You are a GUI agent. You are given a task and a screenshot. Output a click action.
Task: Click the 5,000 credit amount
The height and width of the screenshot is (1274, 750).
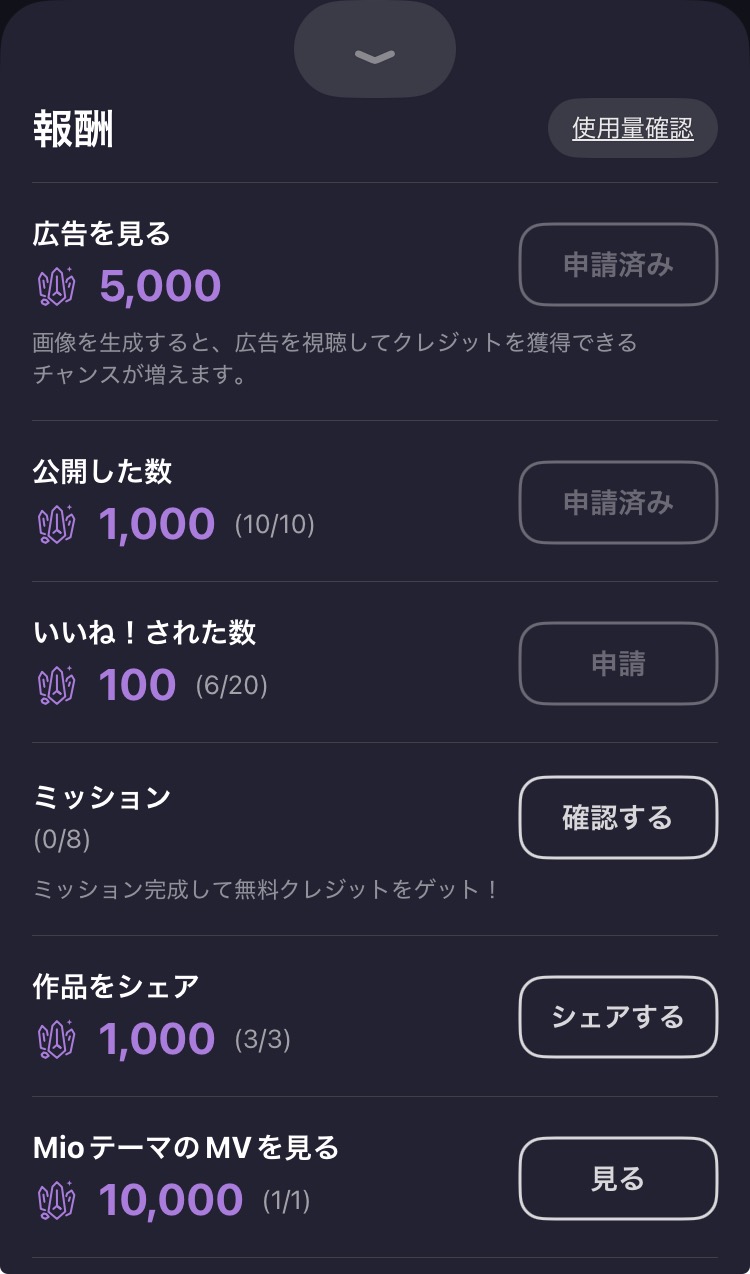click(x=160, y=287)
